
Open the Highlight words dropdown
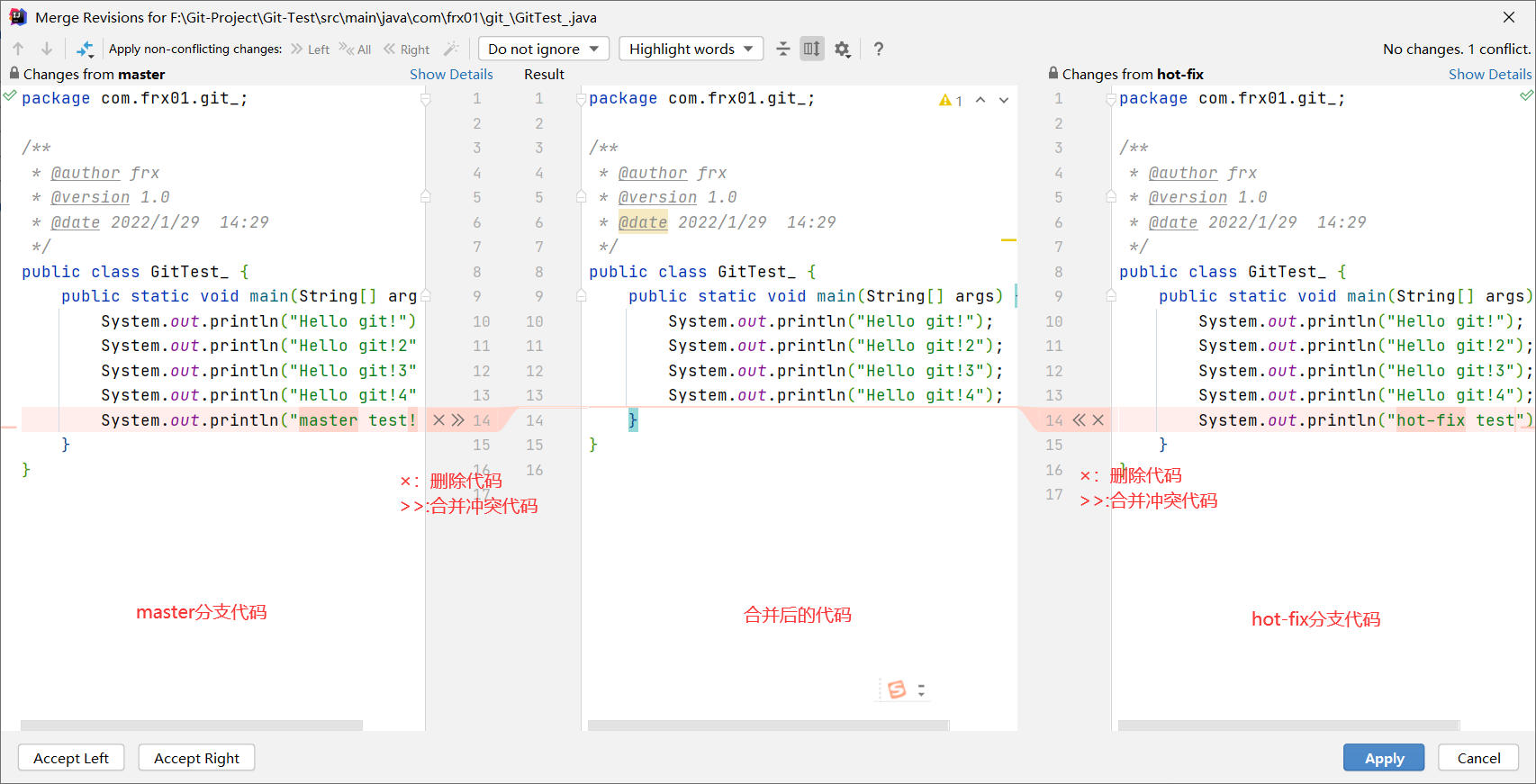coord(691,49)
